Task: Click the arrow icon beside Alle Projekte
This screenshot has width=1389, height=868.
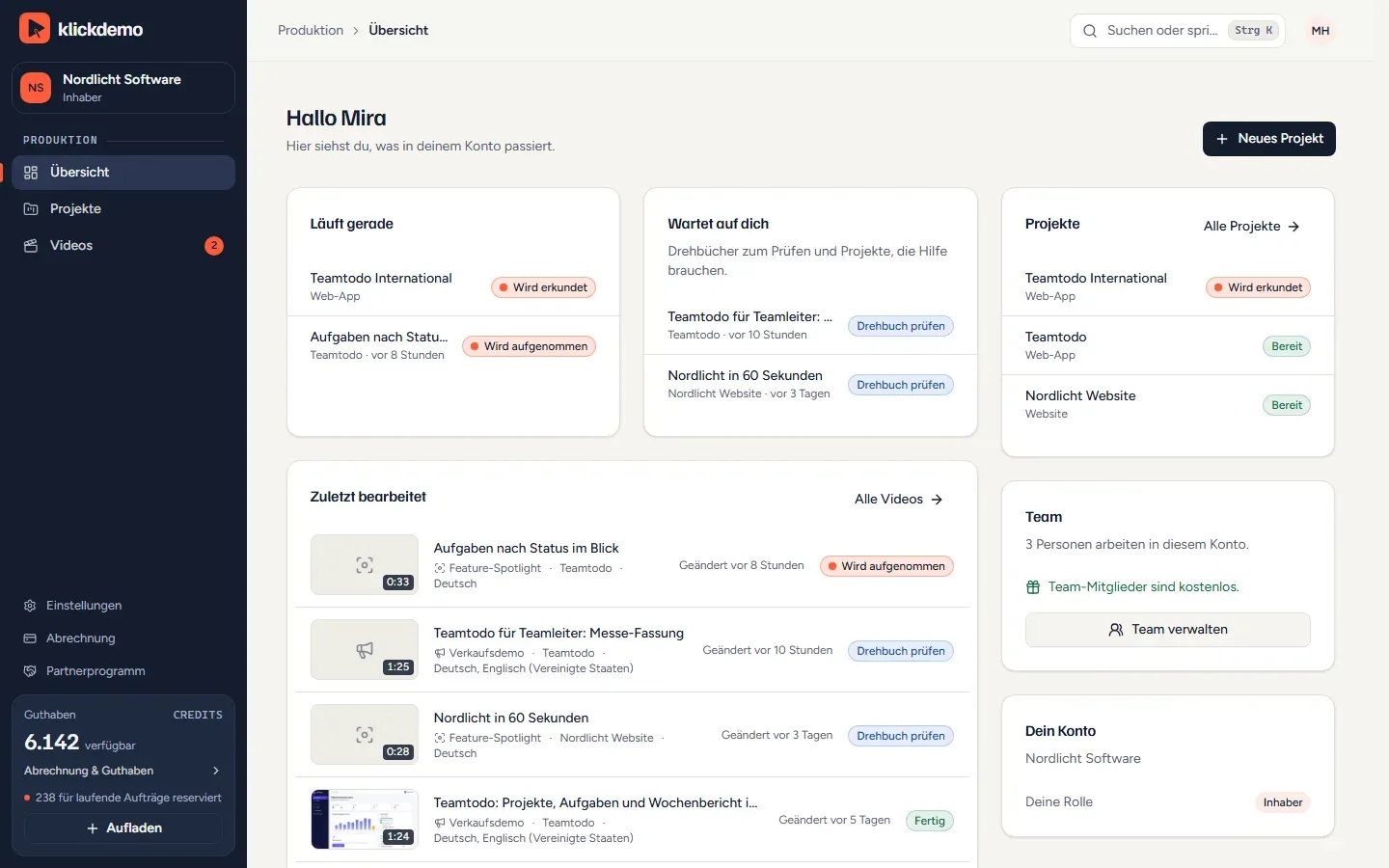Action: [x=1294, y=227]
